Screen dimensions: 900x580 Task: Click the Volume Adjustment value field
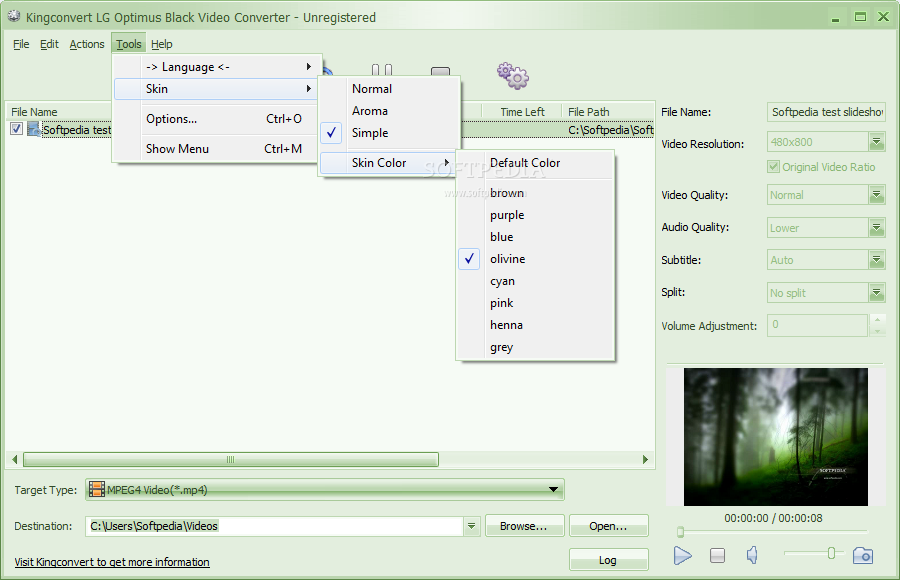817,325
